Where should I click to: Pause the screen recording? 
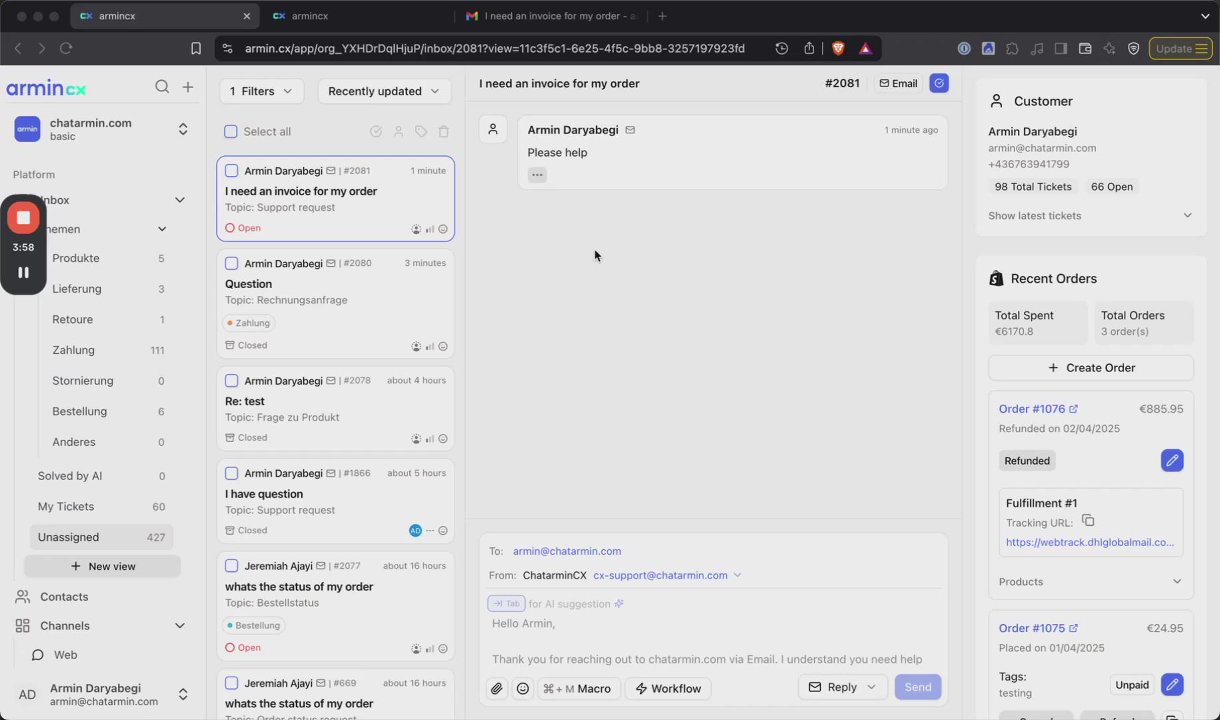click(23, 272)
